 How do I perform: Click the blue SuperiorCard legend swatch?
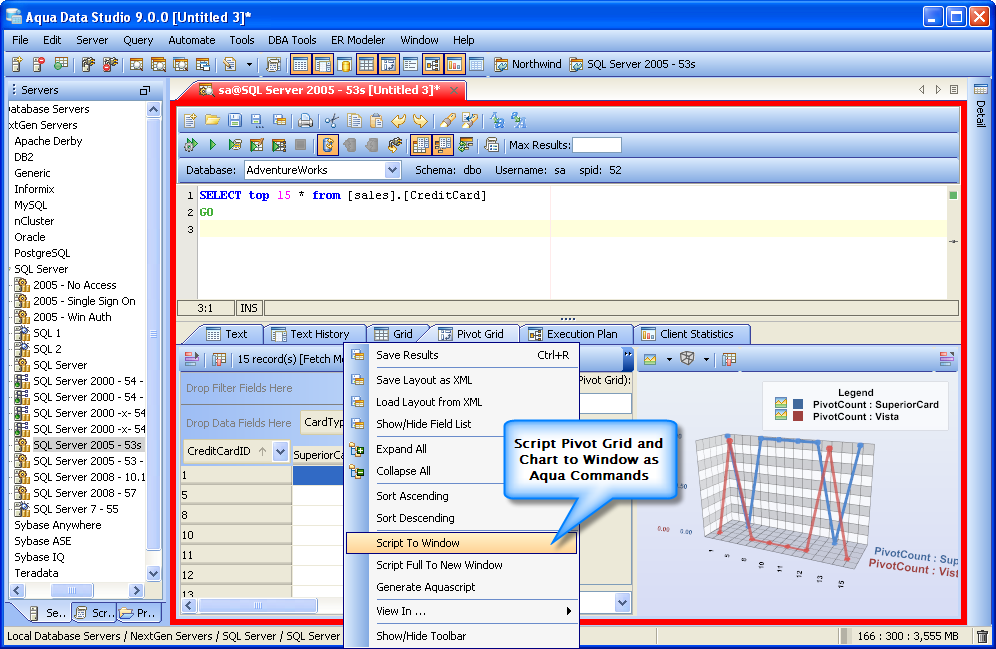click(798, 404)
